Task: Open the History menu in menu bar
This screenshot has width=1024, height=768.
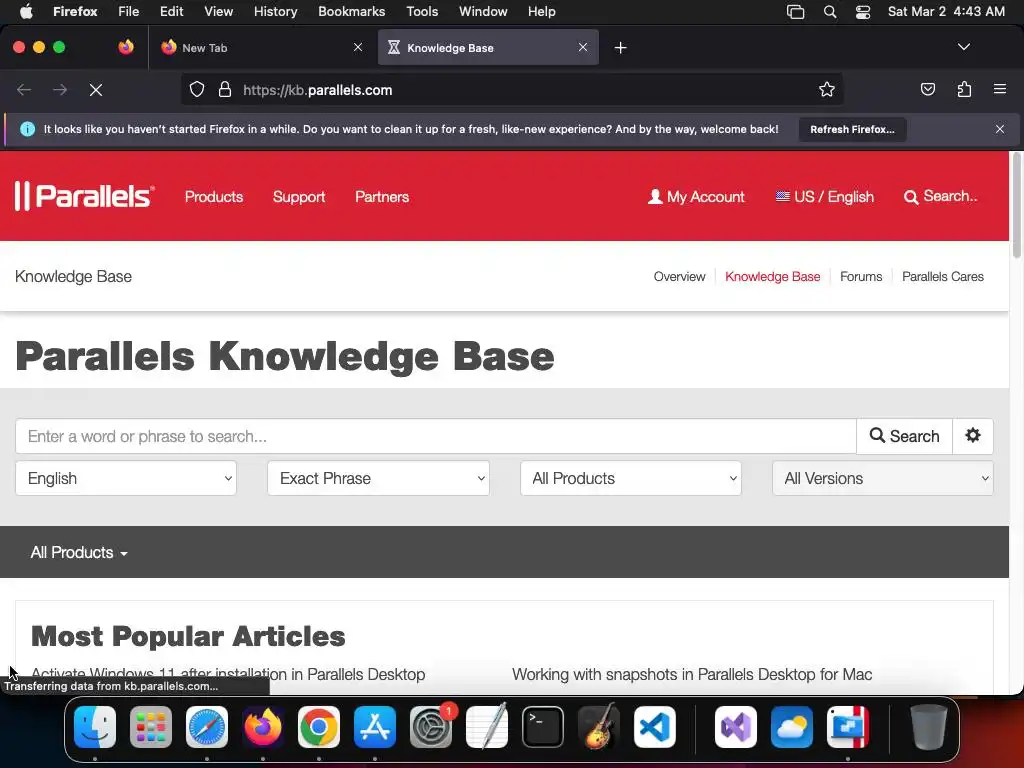Action: 275,12
